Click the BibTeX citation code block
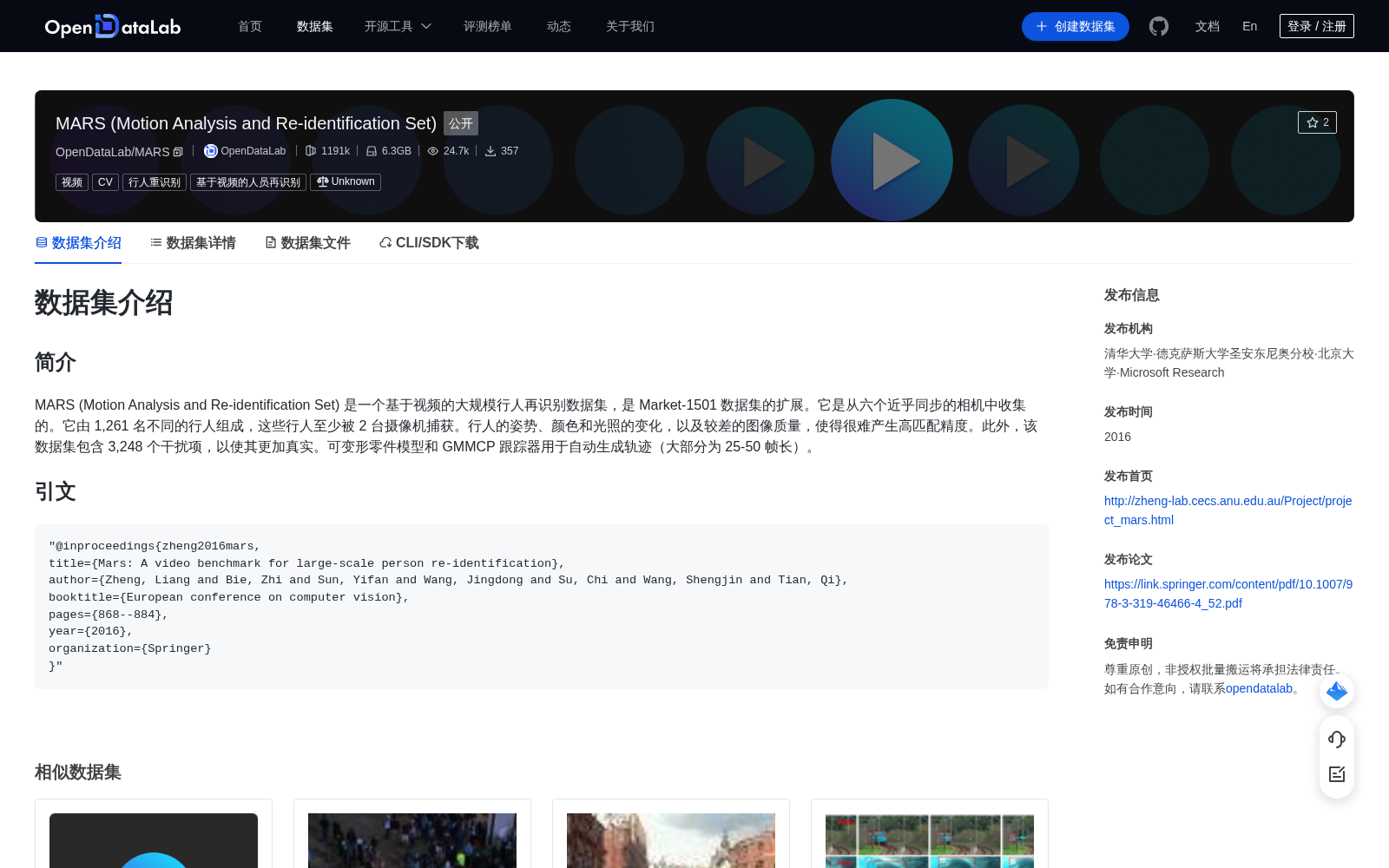The width and height of the screenshot is (1389, 868). 542,607
